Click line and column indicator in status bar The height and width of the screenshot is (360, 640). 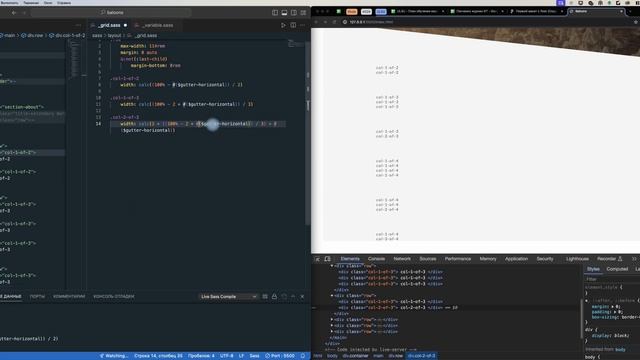158,356
